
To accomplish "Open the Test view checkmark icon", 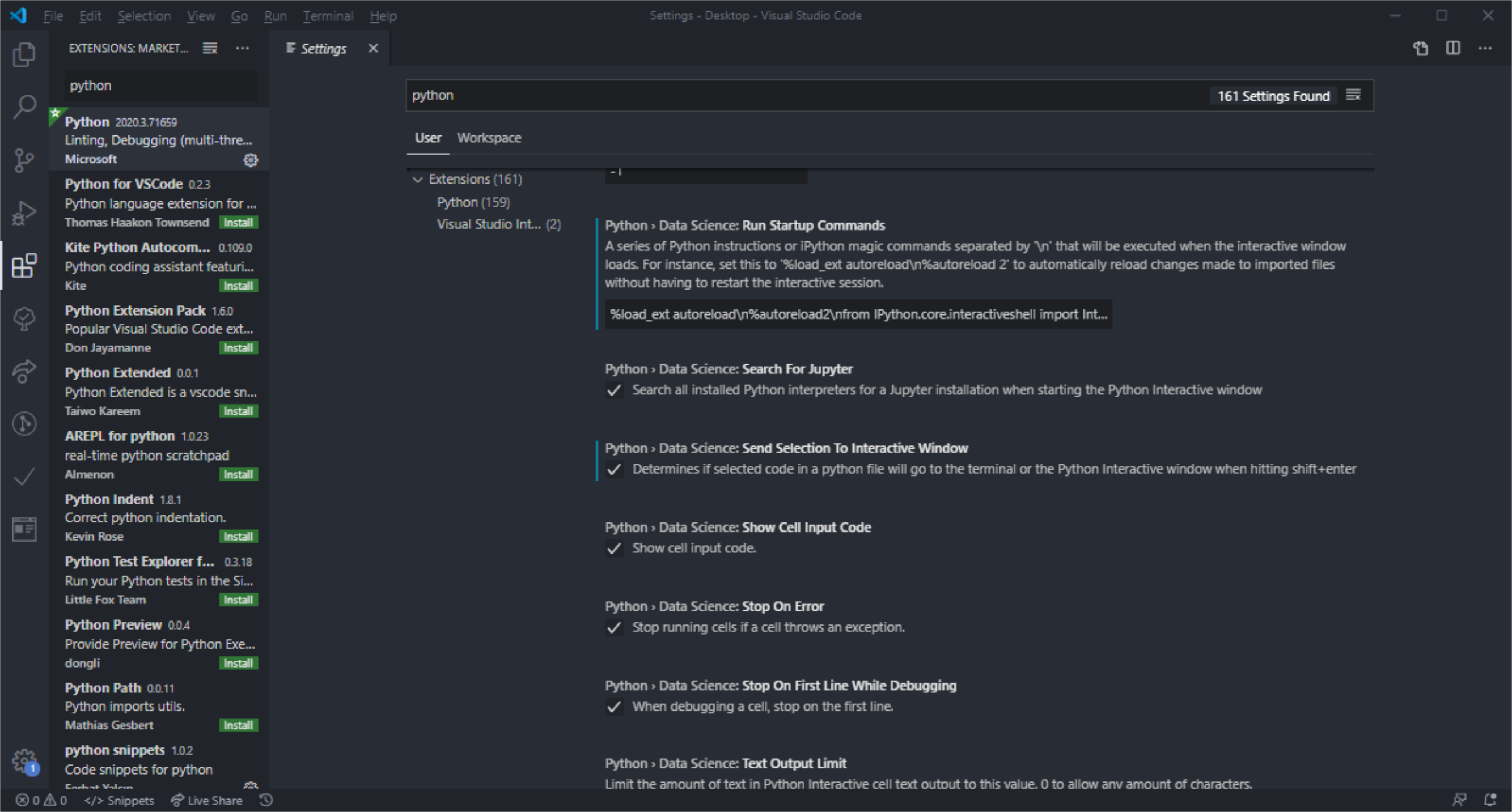I will coord(24,477).
